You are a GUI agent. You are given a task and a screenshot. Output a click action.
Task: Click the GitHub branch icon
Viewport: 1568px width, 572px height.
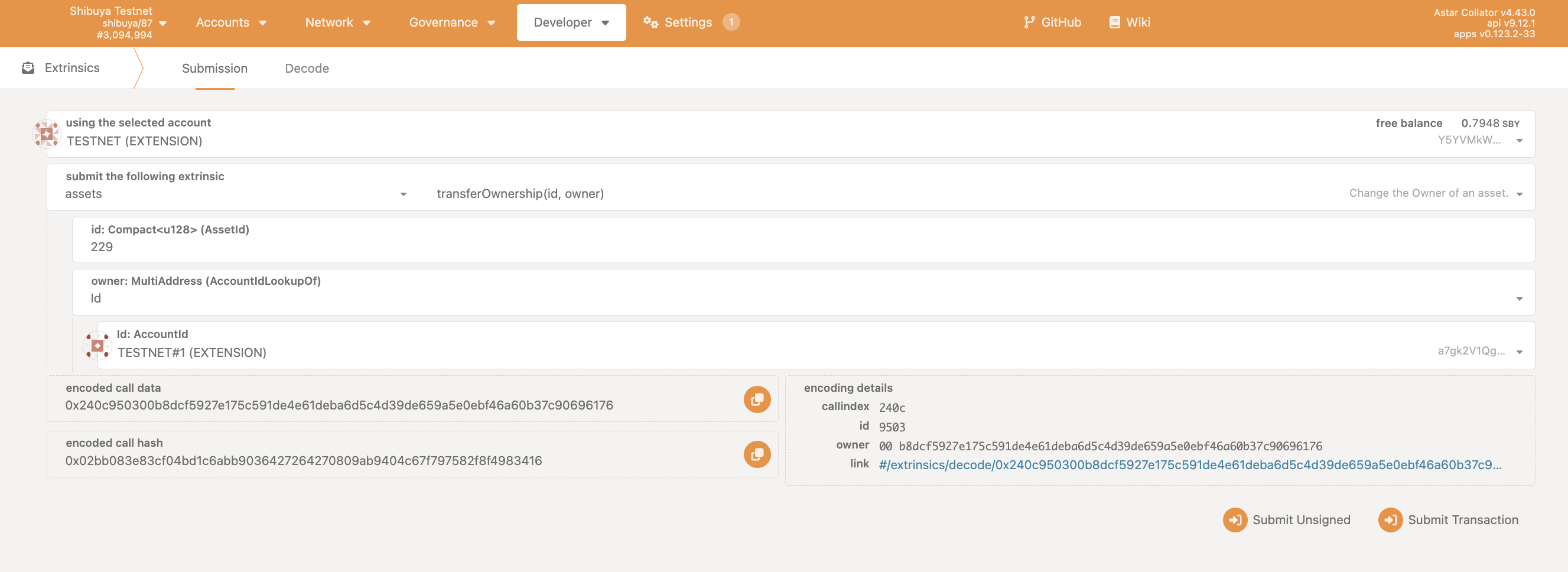[x=1029, y=22]
